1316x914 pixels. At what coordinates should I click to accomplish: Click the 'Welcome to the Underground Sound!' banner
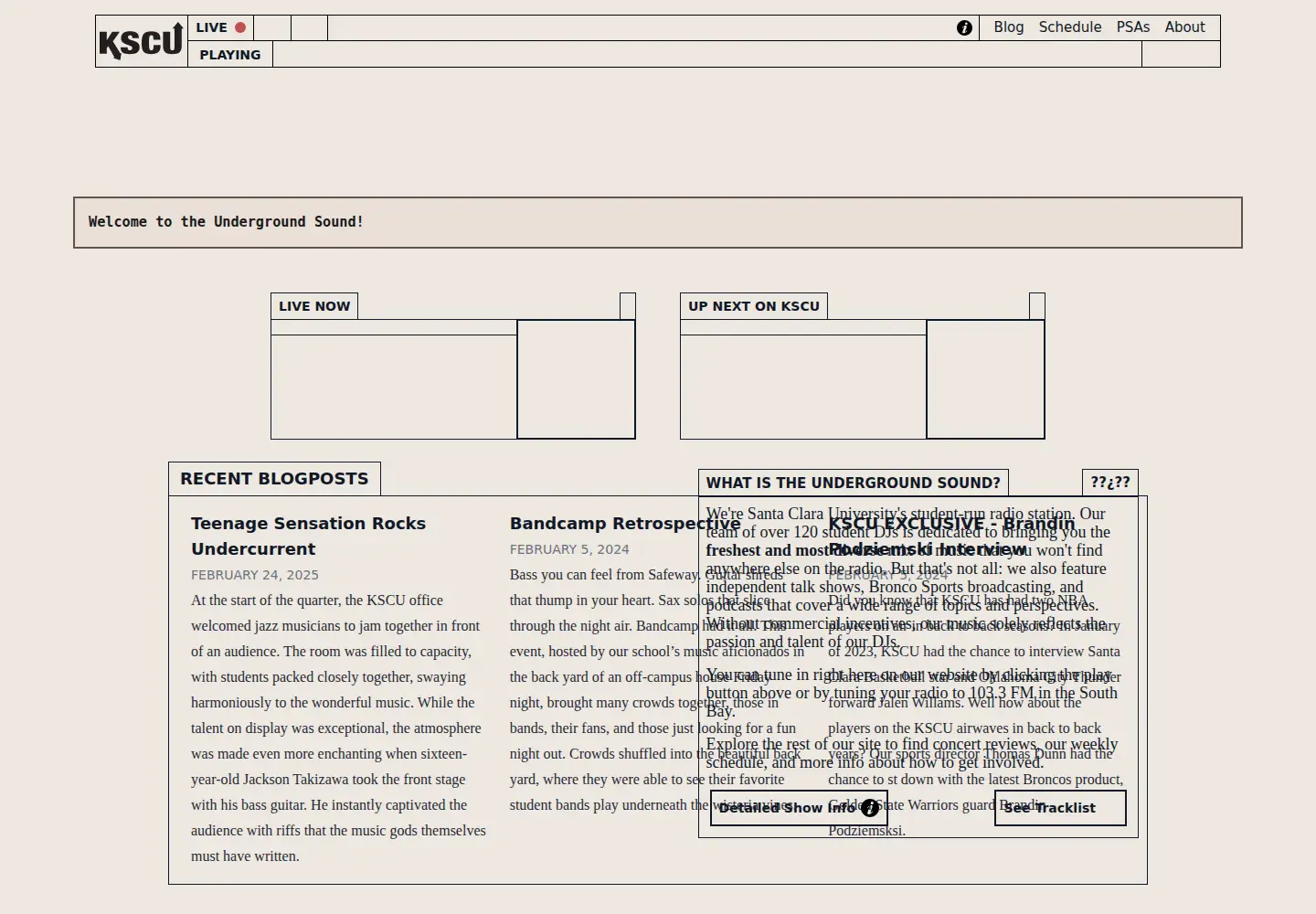(658, 222)
